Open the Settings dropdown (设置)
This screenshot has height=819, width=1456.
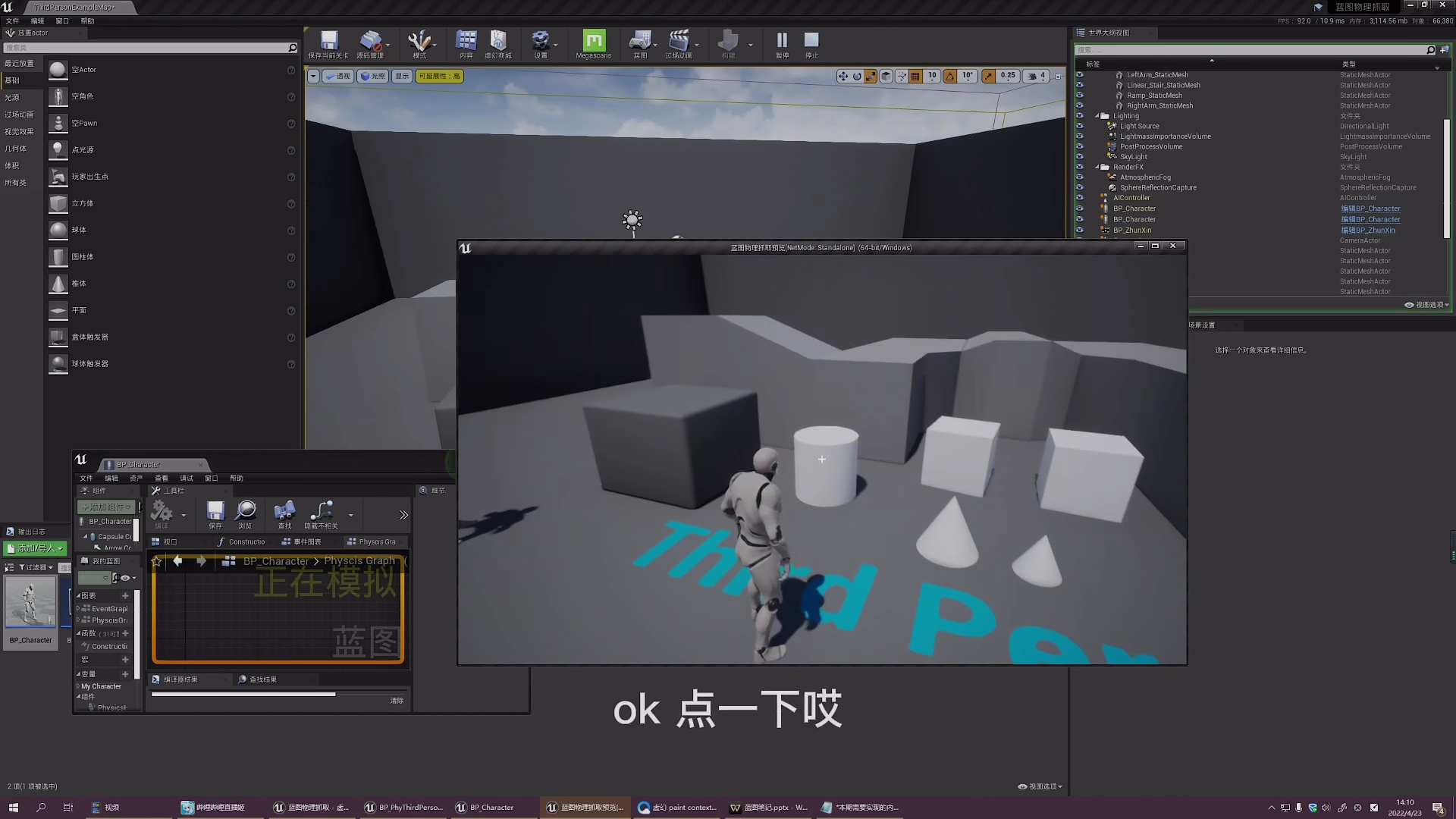point(543,42)
